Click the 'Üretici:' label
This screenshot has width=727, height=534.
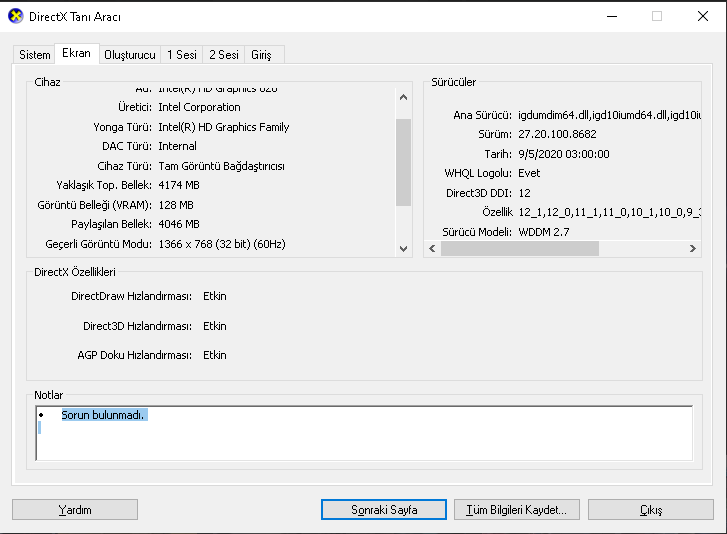click(134, 107)
